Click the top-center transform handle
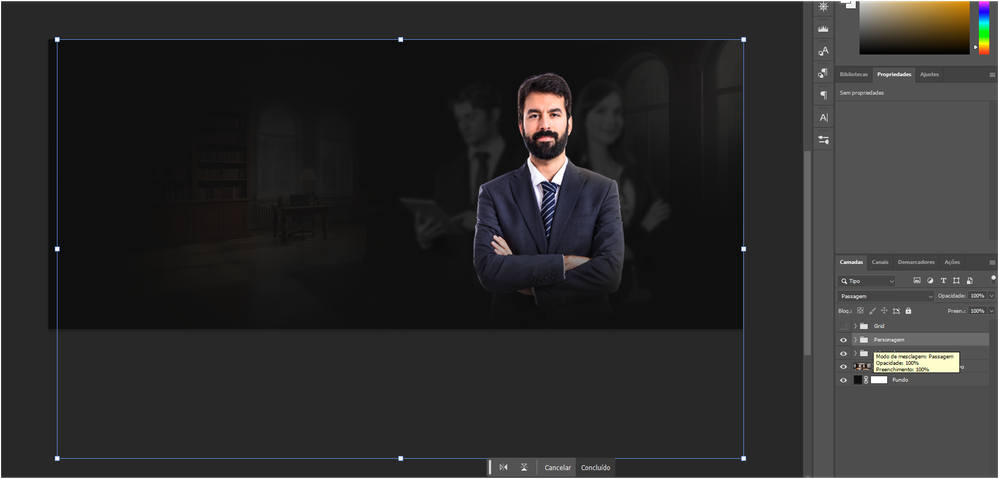The height and width of the screenshot is (479, 999). (400, 39)
